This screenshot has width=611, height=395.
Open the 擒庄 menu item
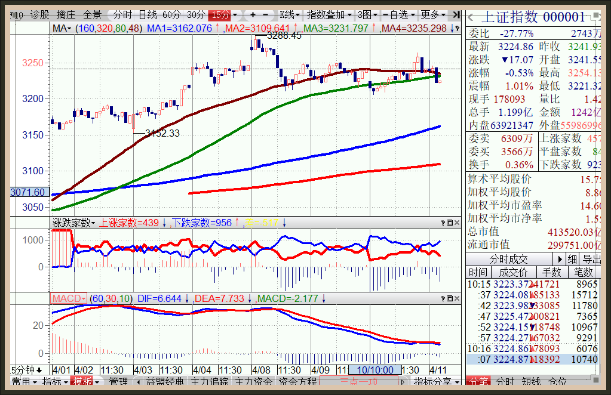coord(65,15)
